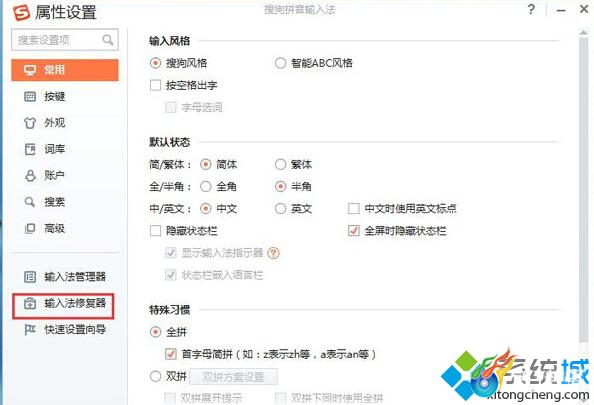The image size is (594, 405).
Task: Check 中文时使用英文标点 option
Action: [353, 208]
